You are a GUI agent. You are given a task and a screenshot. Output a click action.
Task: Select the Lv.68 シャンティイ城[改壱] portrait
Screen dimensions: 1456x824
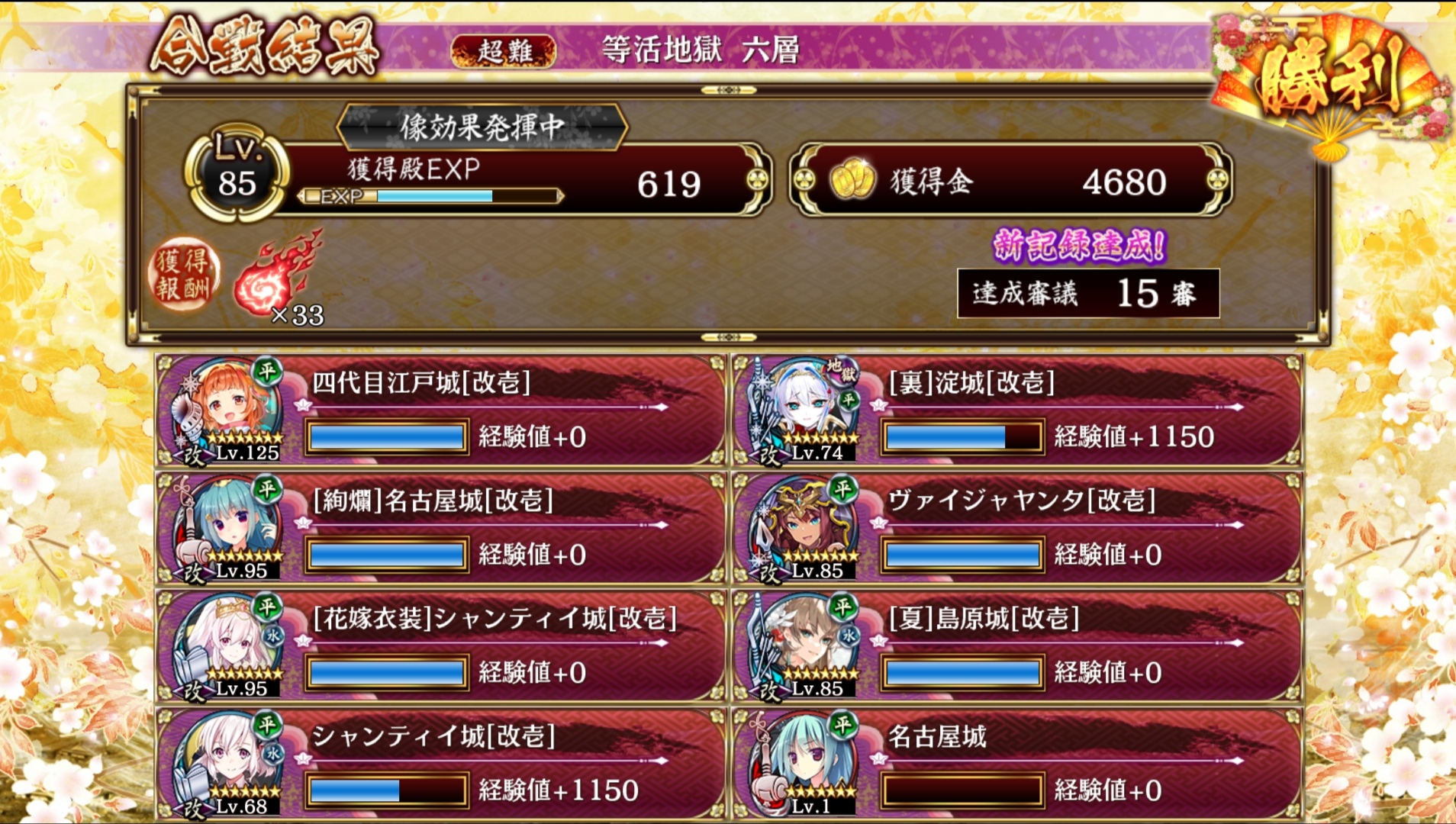[x=228, y=764]
